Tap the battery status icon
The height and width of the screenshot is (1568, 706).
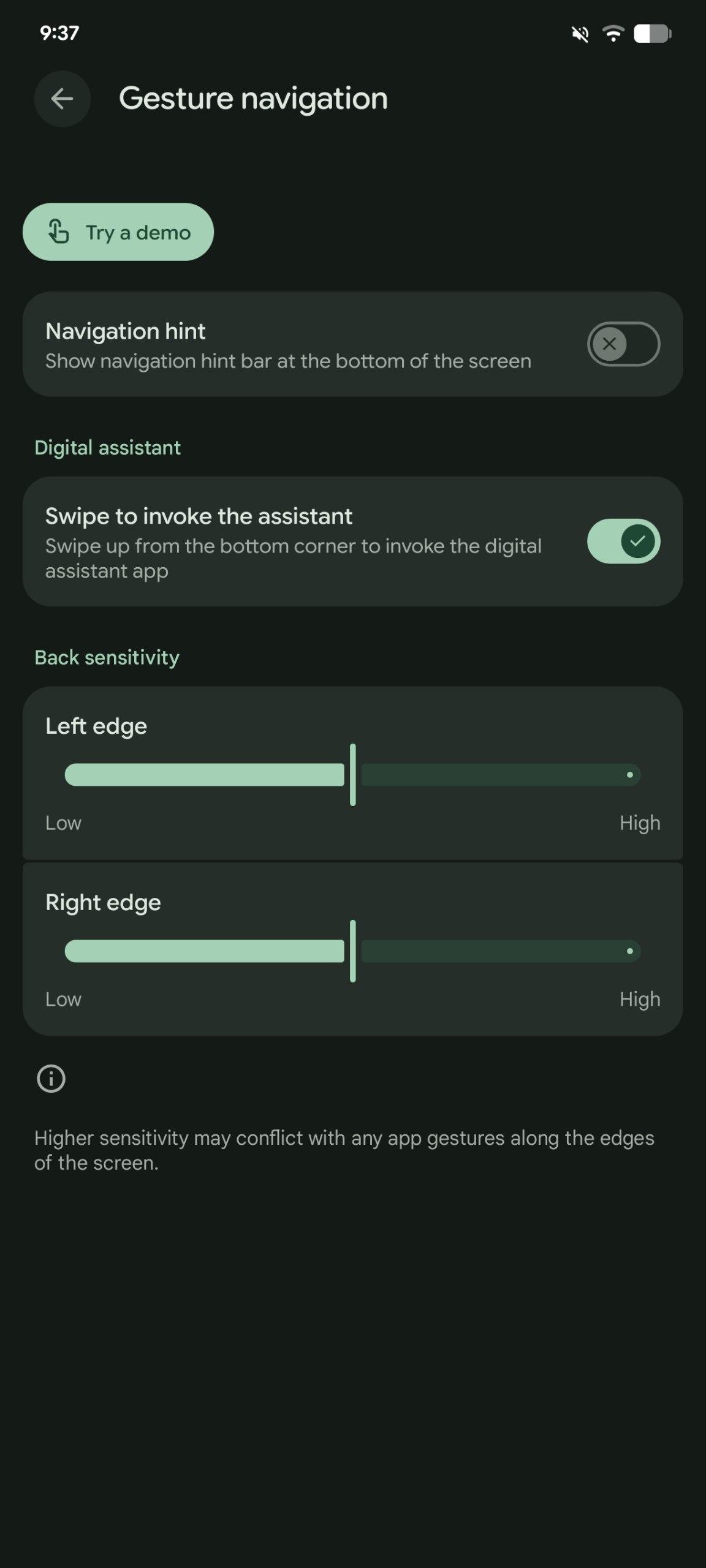pyautogui.click(x=652, y=34)
